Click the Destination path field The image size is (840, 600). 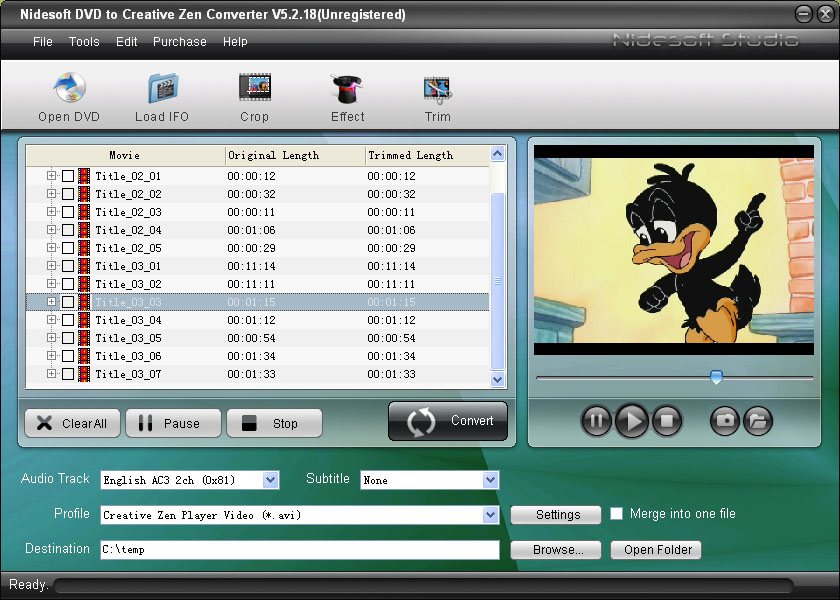point(300,550)
